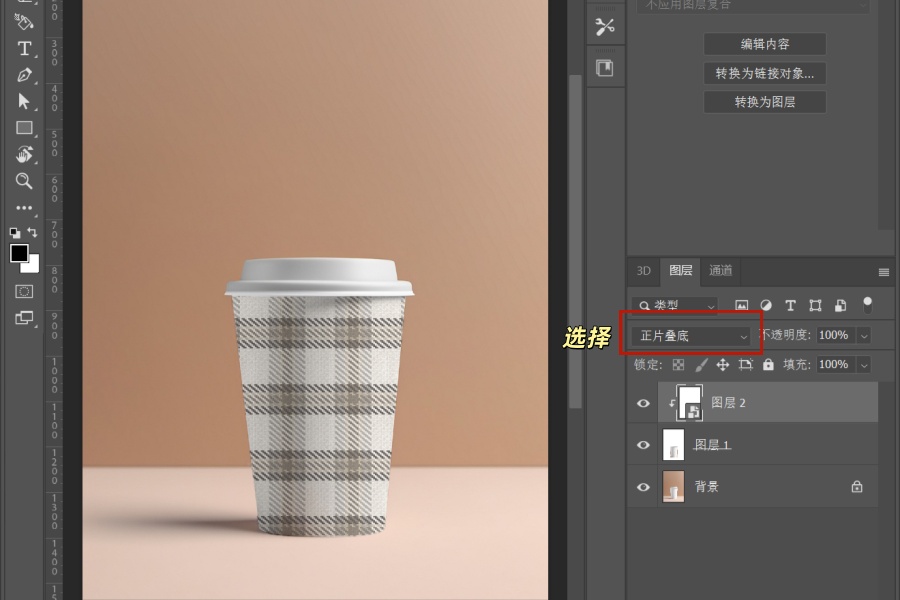This screenshot has height=600, width=900.
Task: Click the 转换为链接对象 button
Action: click(x=765, y=73)
